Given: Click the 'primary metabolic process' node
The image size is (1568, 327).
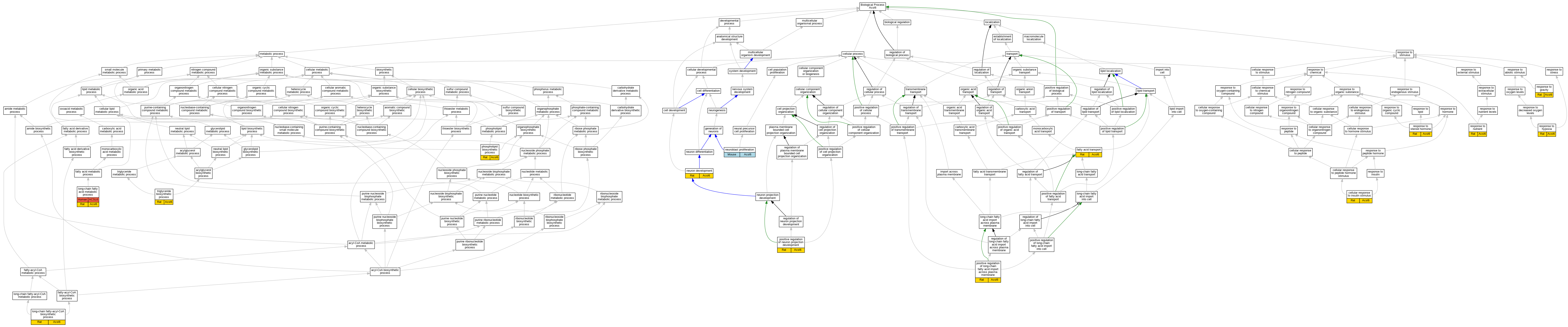Looking at the screenshot, I should tap(149, 71).
